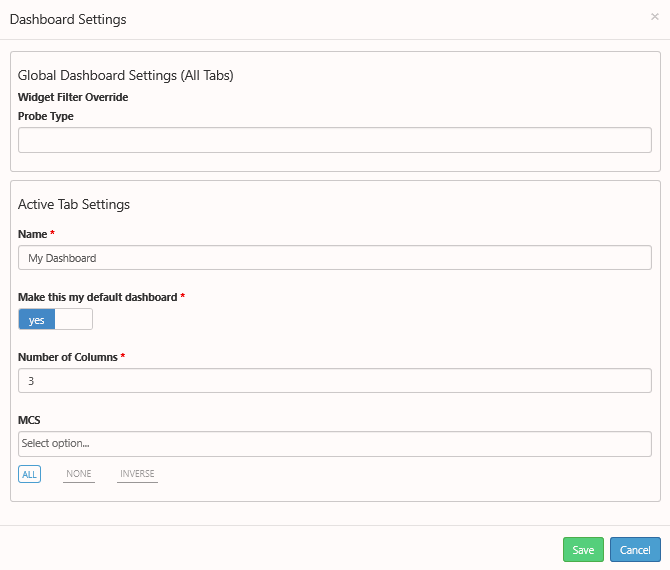Image resolution: width=670 pixels, height=570 pixels.
Task: Open the MCS 'Select option...' dropdown
Action: tap(335, 444)
